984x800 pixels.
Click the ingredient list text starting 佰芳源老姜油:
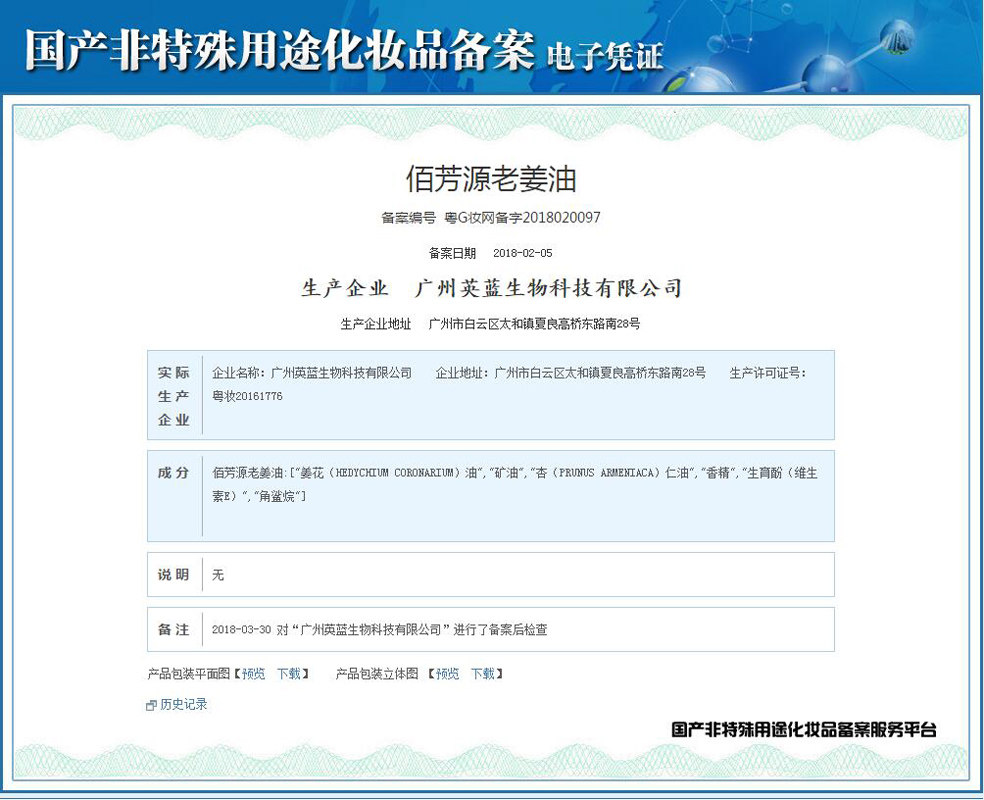coord(515,484)
